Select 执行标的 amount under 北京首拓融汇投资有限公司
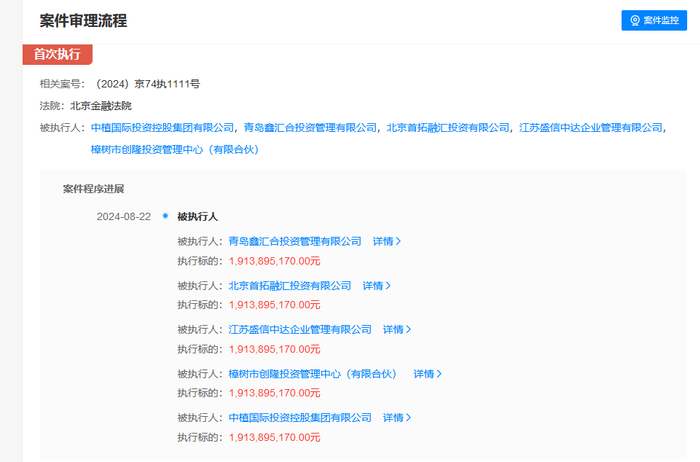This screenshot has height=462, width=700. pos(275,305)
